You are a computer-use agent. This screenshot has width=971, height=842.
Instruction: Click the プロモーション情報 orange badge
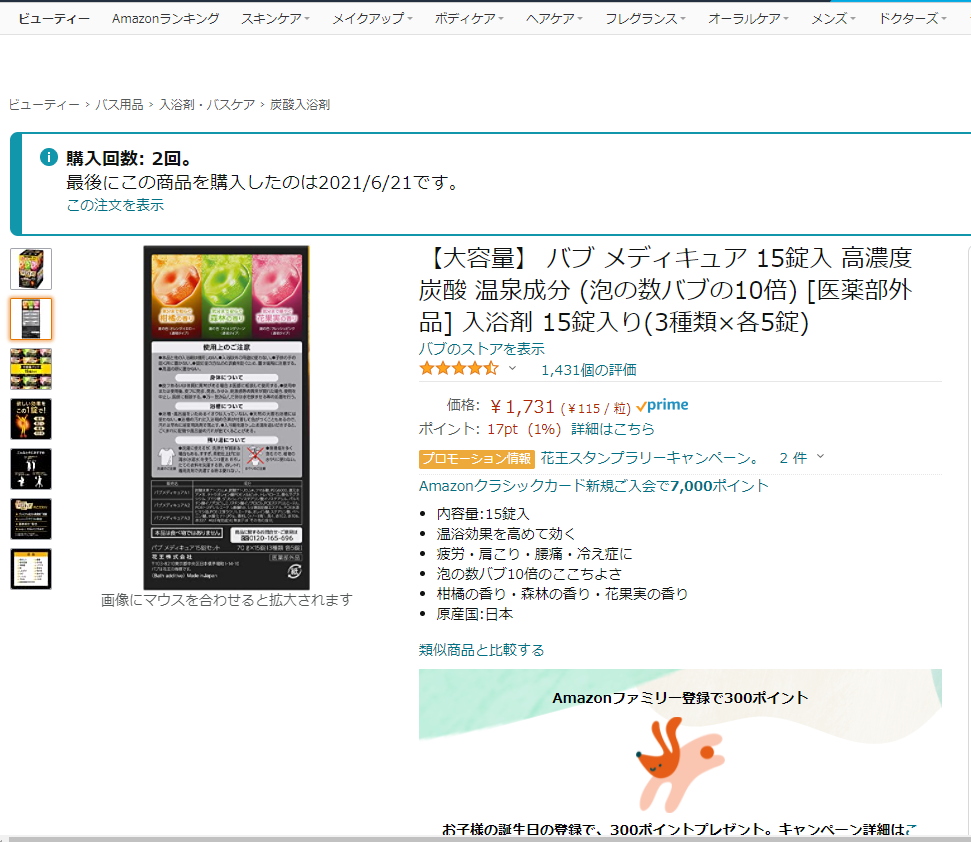point(476,459)
